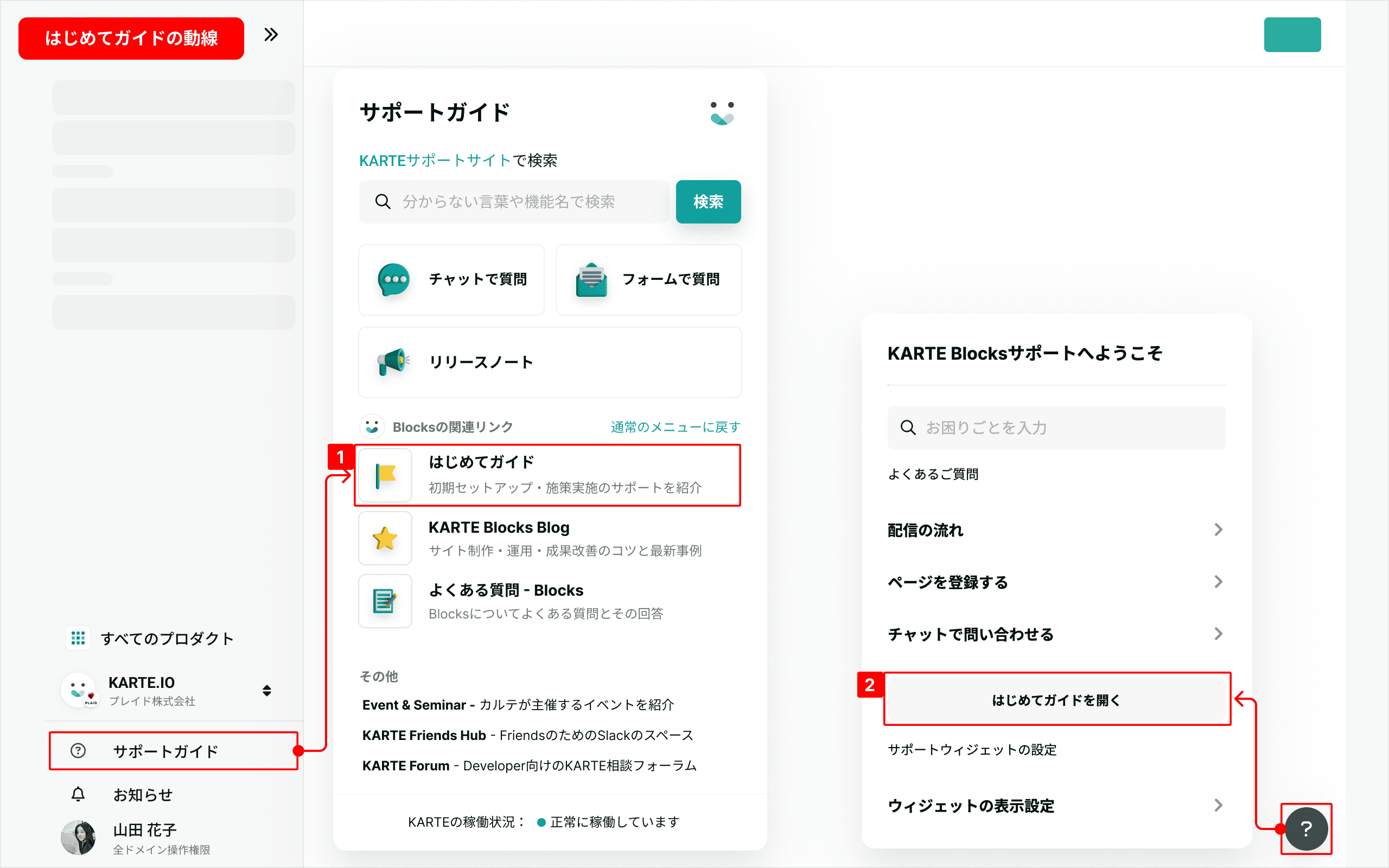The image size is (1389, 868).
Task: Click the flag icon for はじめてガイド
Action: 385,475
